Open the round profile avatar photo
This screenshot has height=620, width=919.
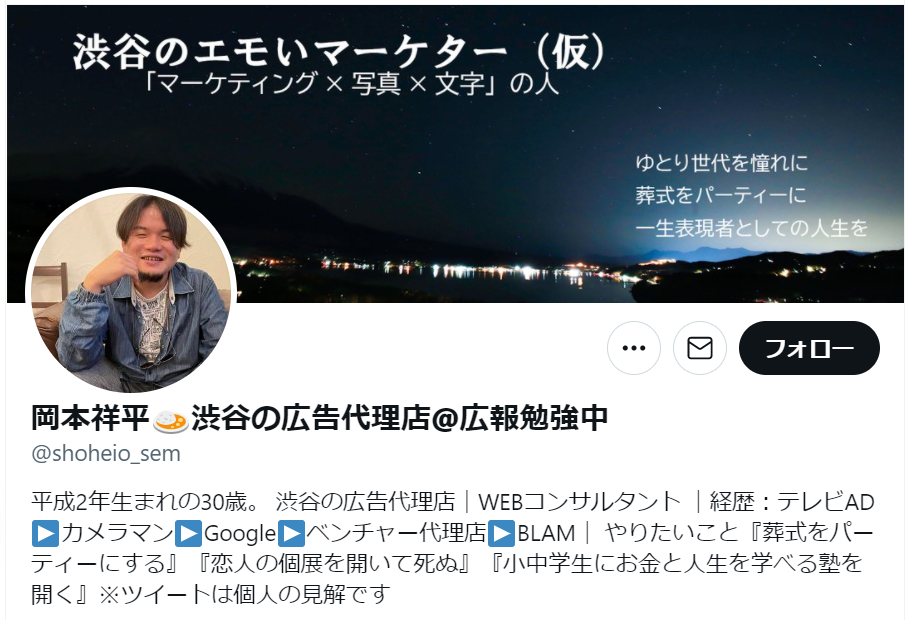click(132, 292)
